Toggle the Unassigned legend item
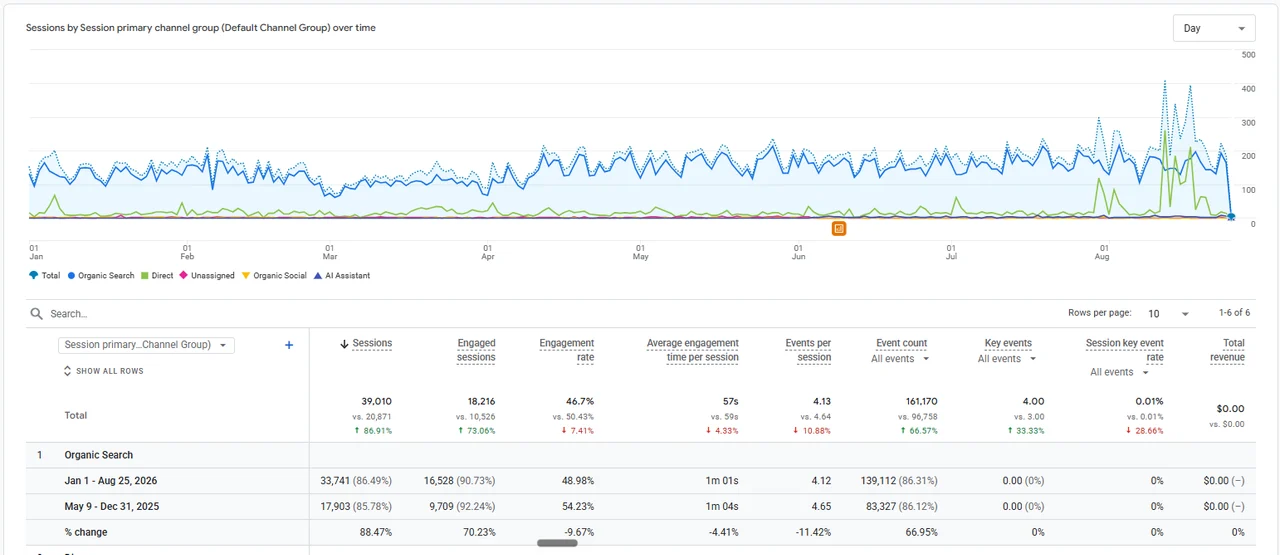The width and height of the screenshot is (1280, 555). tap(207, 275)
